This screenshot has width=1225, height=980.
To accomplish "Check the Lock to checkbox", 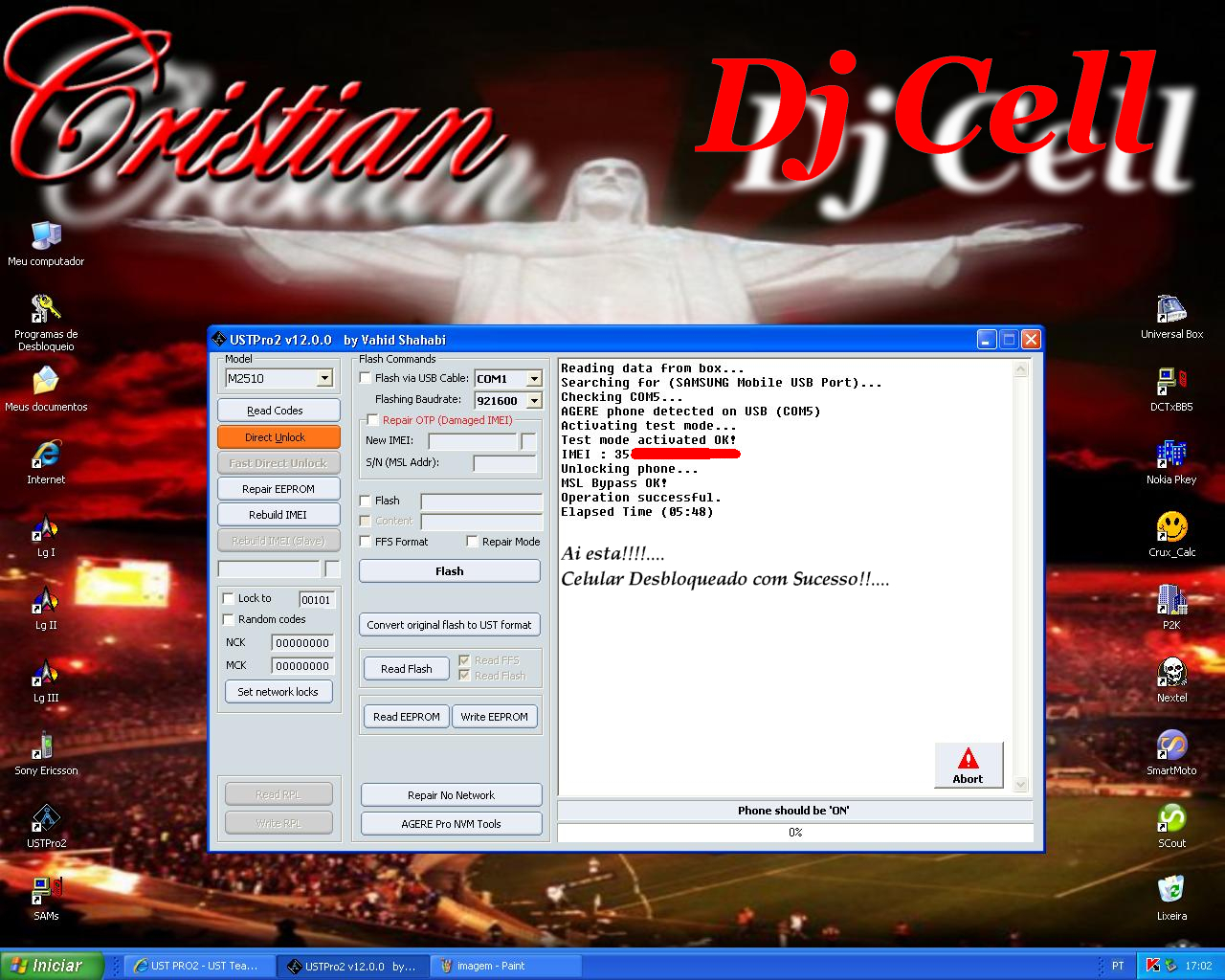I will (x=229, y=598).
